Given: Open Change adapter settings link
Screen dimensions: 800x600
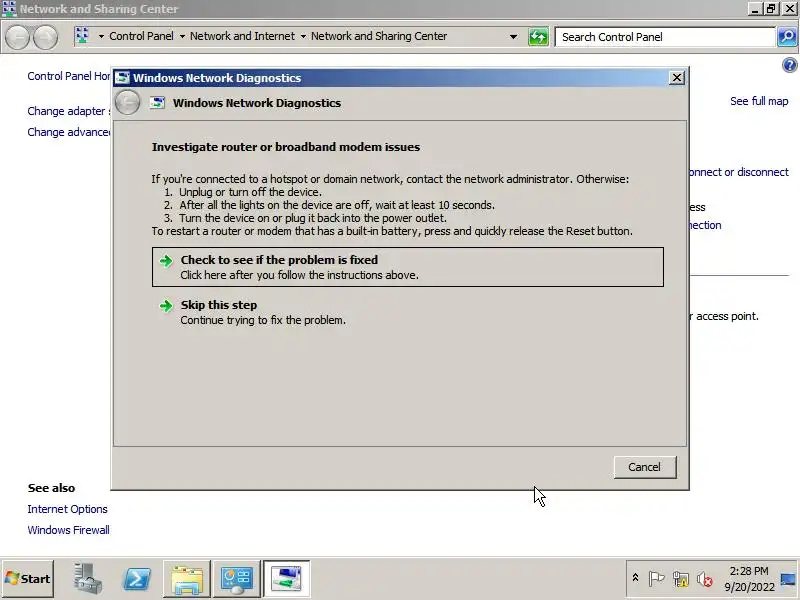Looking at the screenshot, I should [69, 111].
